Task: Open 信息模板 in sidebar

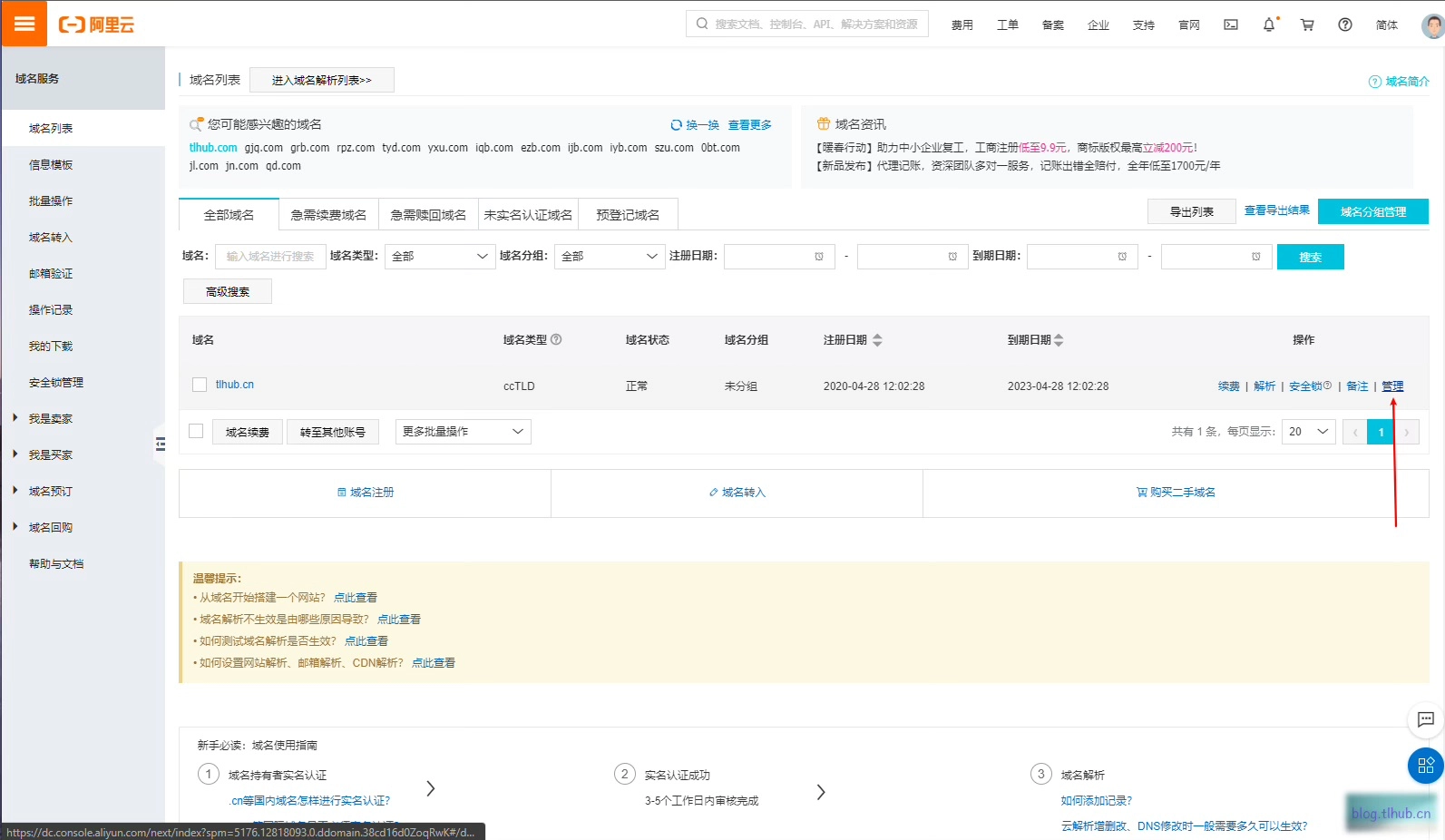Action: coord(51,164)
